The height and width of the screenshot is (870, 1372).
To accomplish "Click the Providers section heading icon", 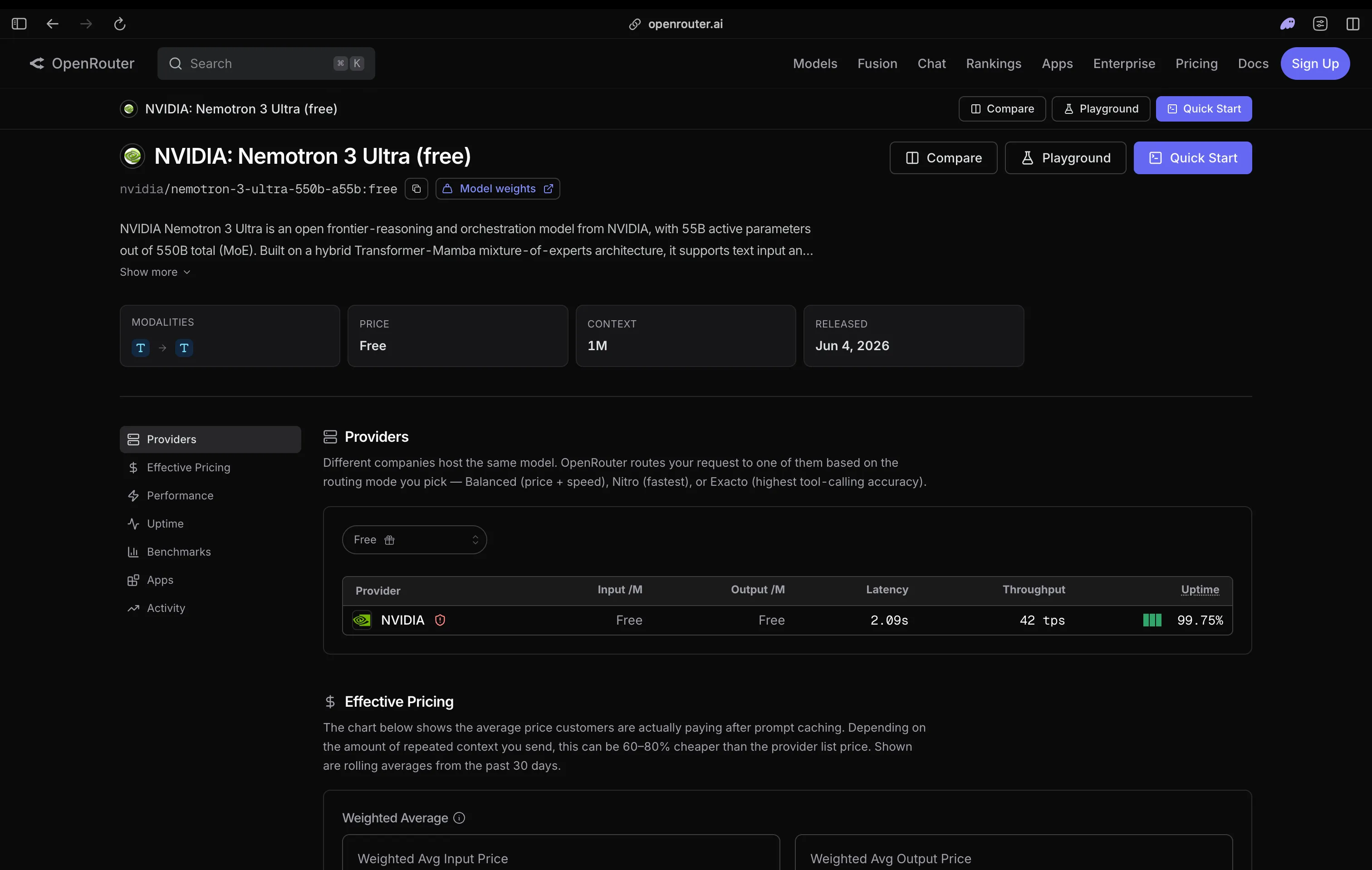I will pos(330,437).
